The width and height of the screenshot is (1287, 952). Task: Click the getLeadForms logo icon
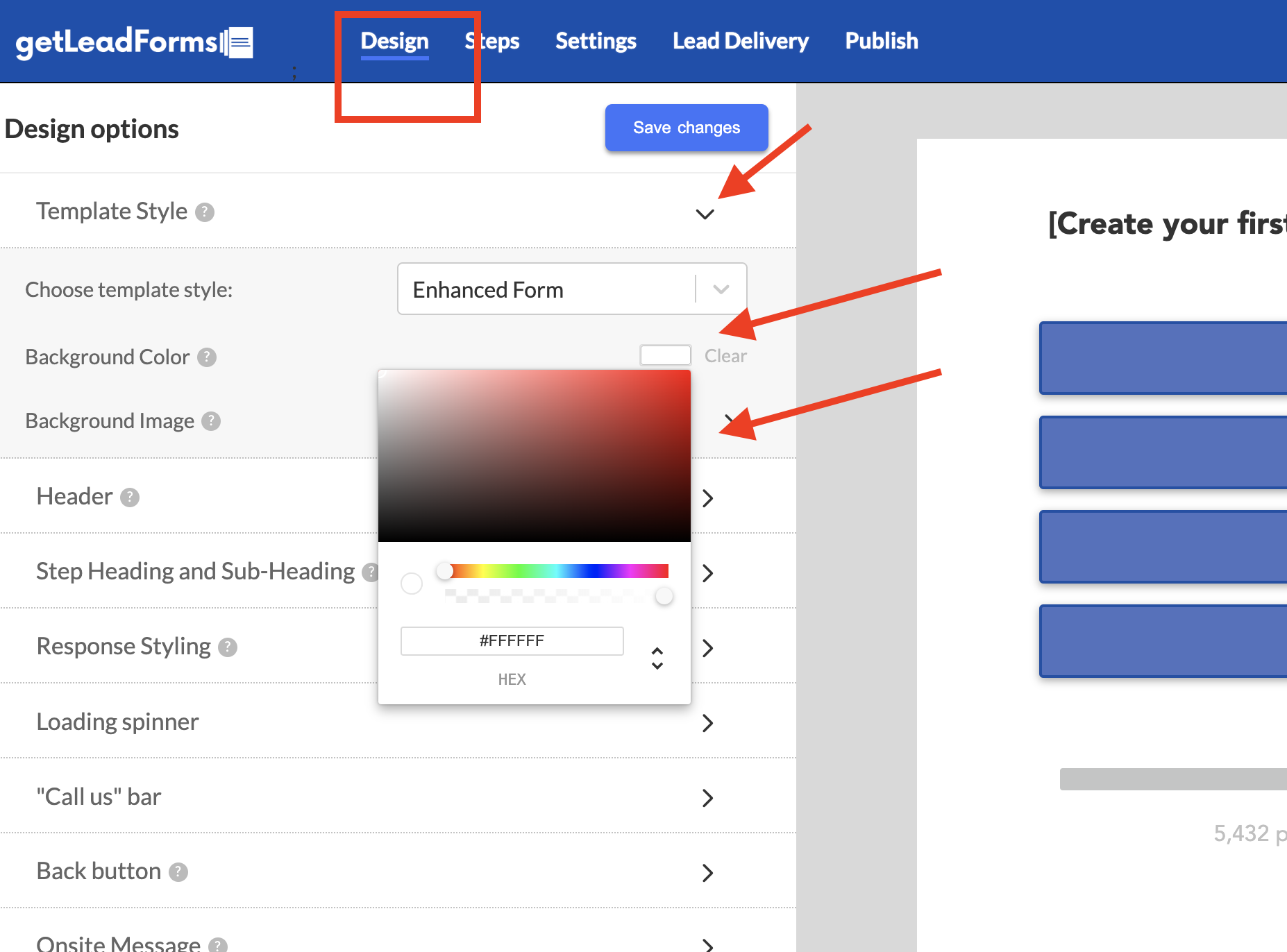coord(238,42)
